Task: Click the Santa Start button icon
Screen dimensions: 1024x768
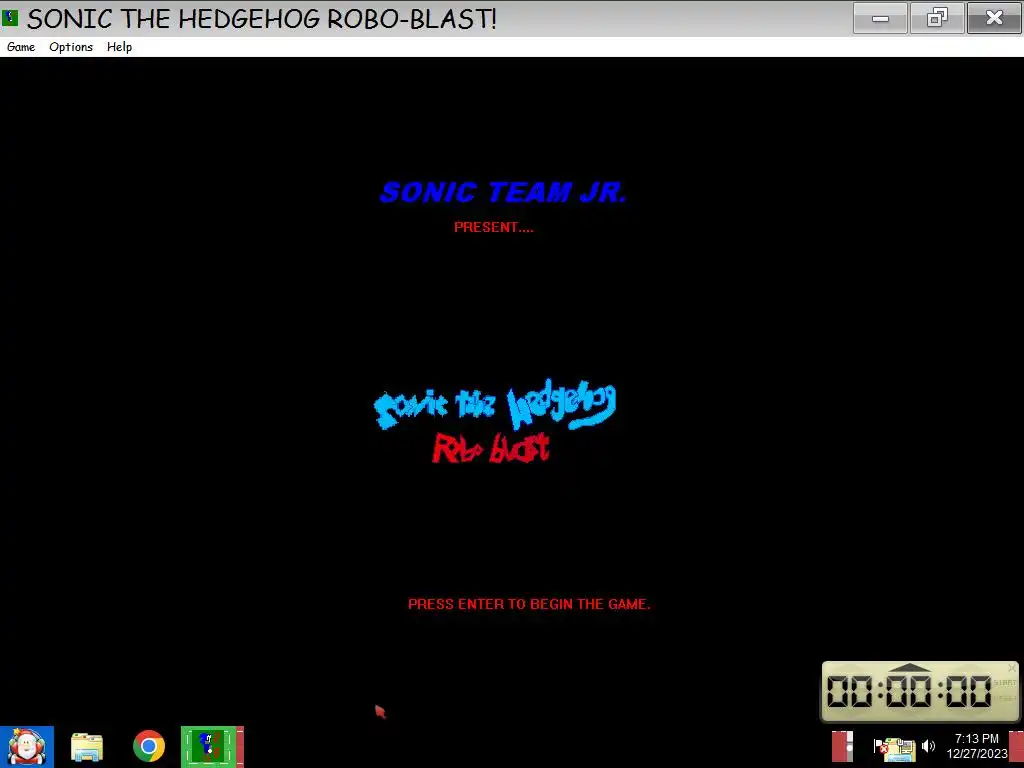Action: pos(27,746)
